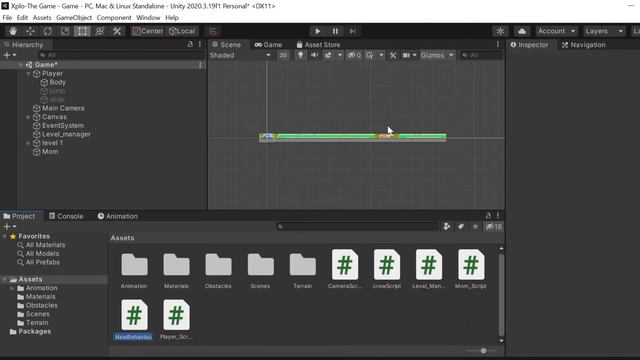Image resolution: width=640 pixels, height=360 pixels.
Task: Switch to the Asset Store tab
Action: coord(318,44)
